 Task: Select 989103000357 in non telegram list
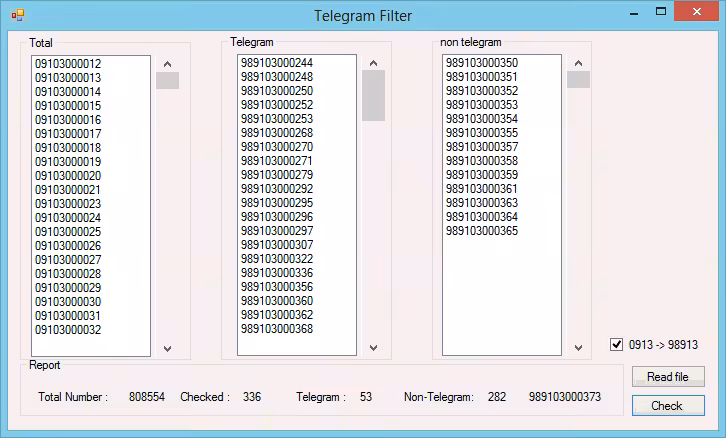482,146
